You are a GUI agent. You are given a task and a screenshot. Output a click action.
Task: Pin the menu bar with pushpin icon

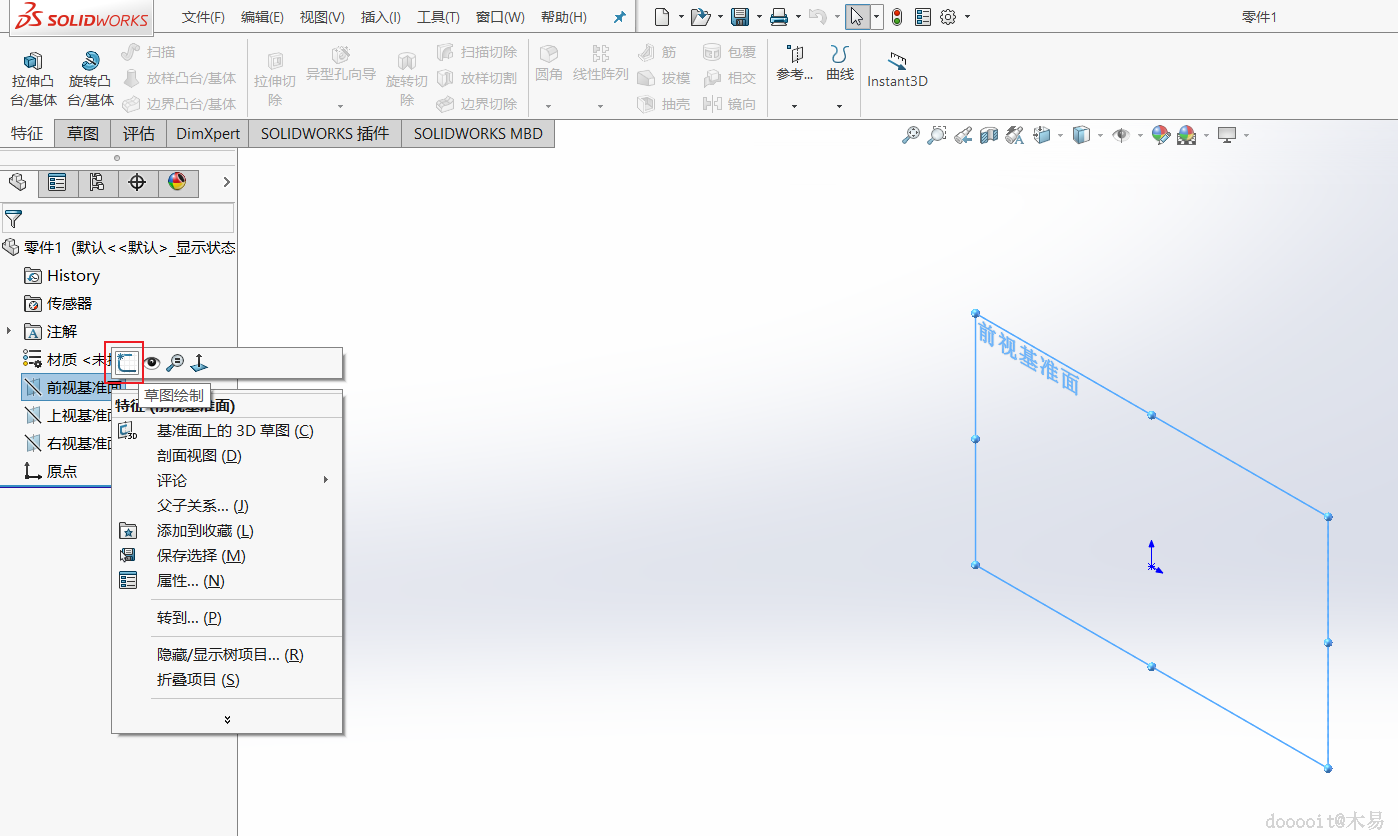pyautogui.click(x=619, y=17)
